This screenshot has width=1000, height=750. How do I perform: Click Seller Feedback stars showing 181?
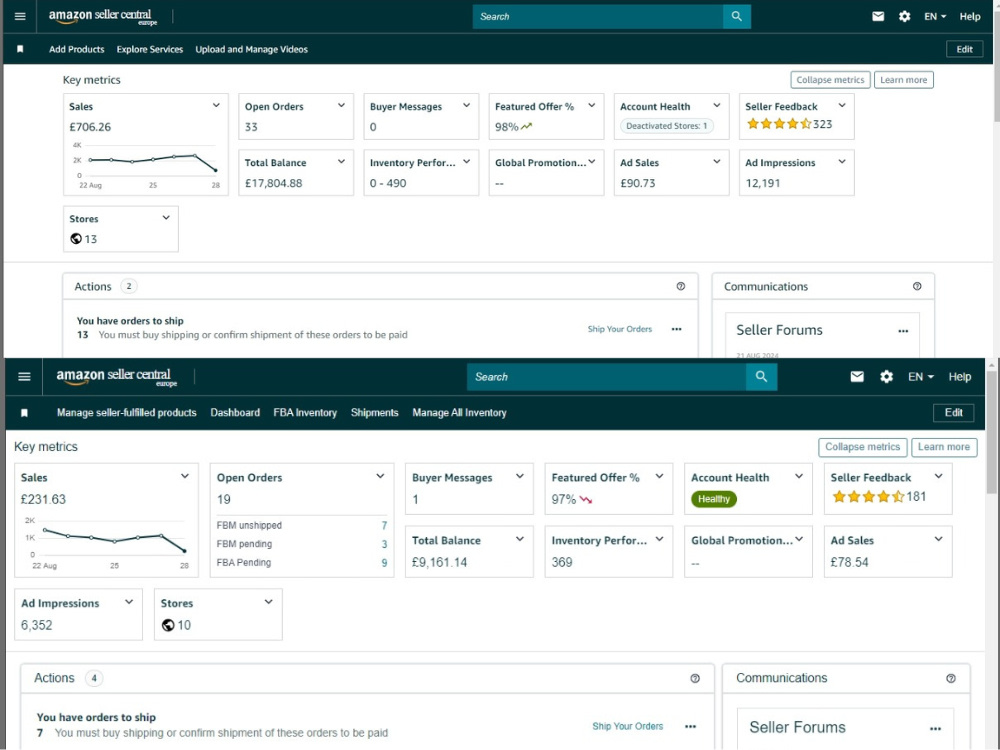coord(867,496)
